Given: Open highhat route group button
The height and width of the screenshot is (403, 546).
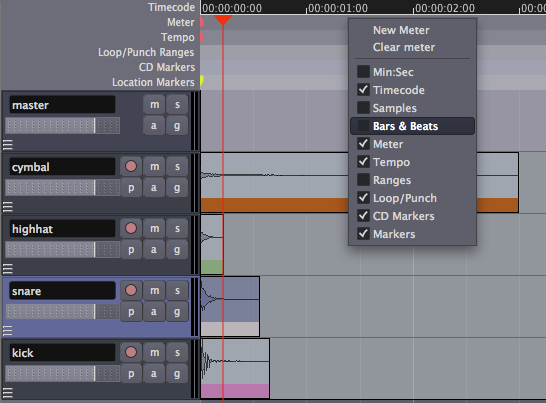Looking at the screenshot, I should pos(177,250).
